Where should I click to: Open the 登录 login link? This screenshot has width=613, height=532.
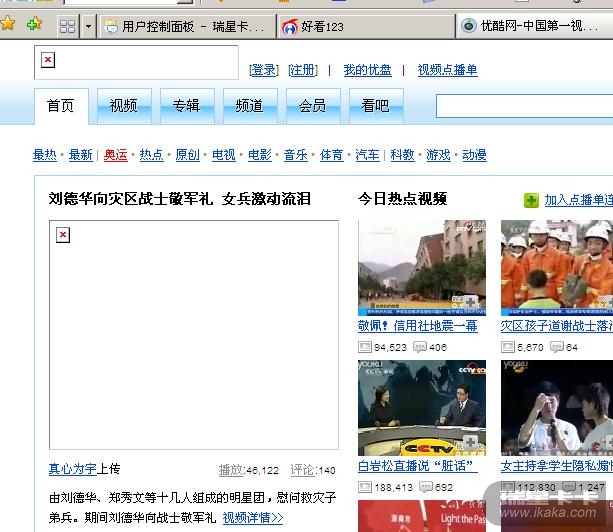263,70
